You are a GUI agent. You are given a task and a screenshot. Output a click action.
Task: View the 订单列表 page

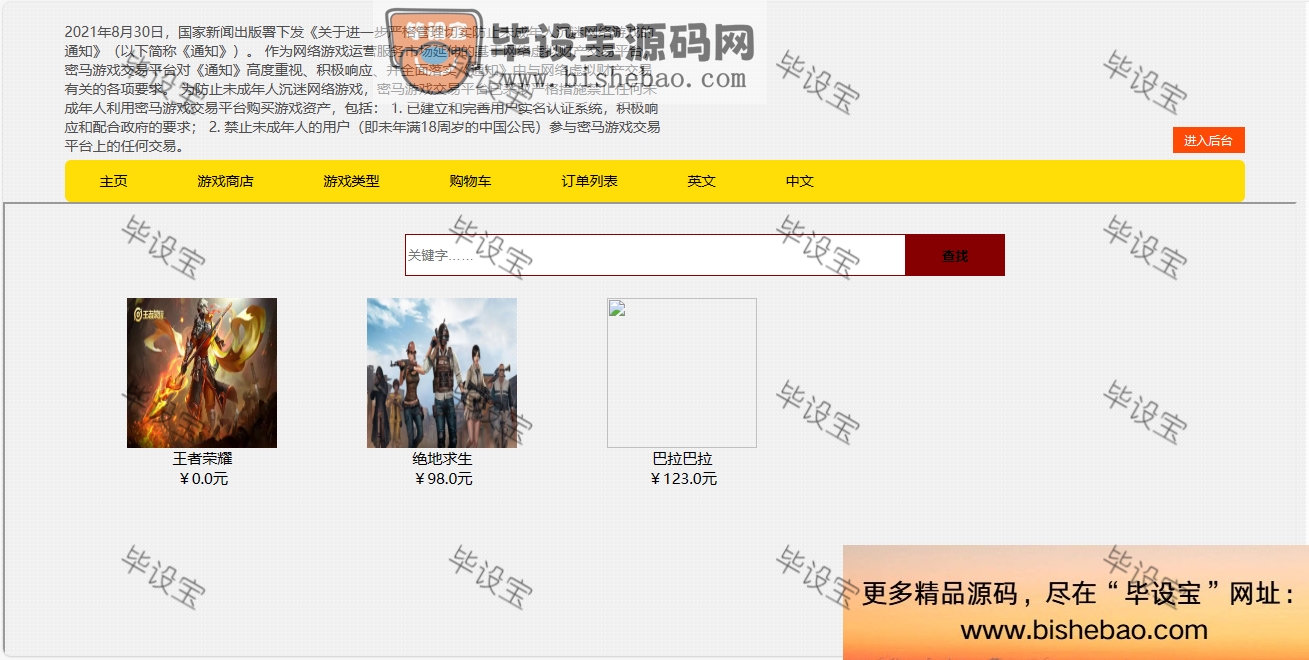(x=589, y=181)
